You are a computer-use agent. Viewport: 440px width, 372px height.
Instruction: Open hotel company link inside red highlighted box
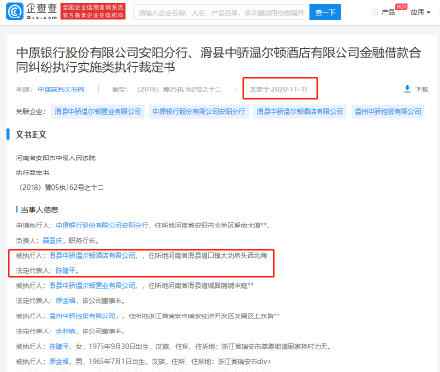tap(93, 256)
